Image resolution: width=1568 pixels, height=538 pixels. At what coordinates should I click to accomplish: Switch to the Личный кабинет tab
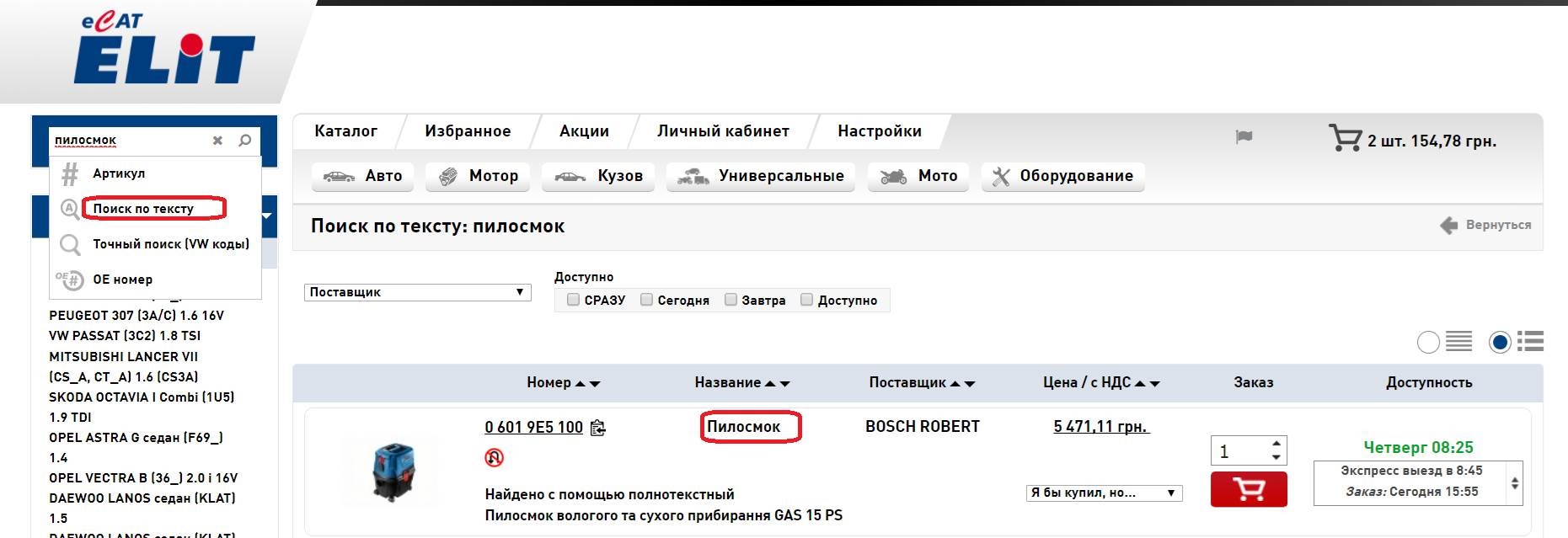pyautogui.click(x=723, y=131)
